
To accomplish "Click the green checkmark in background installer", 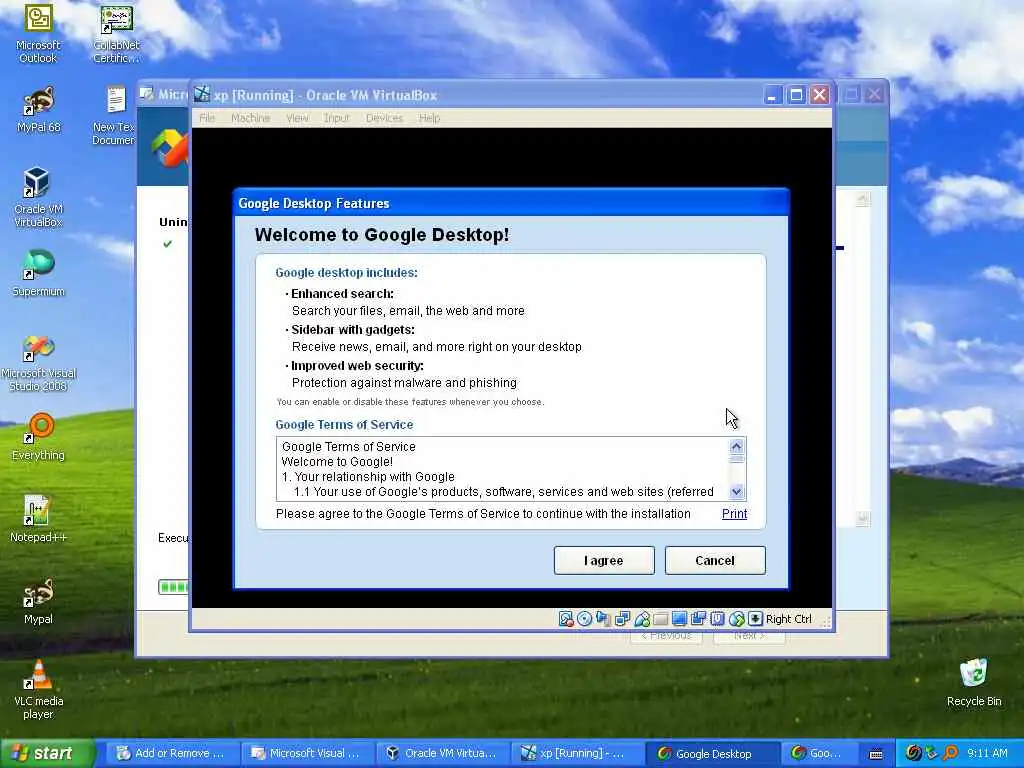I will tap(168, 244).
